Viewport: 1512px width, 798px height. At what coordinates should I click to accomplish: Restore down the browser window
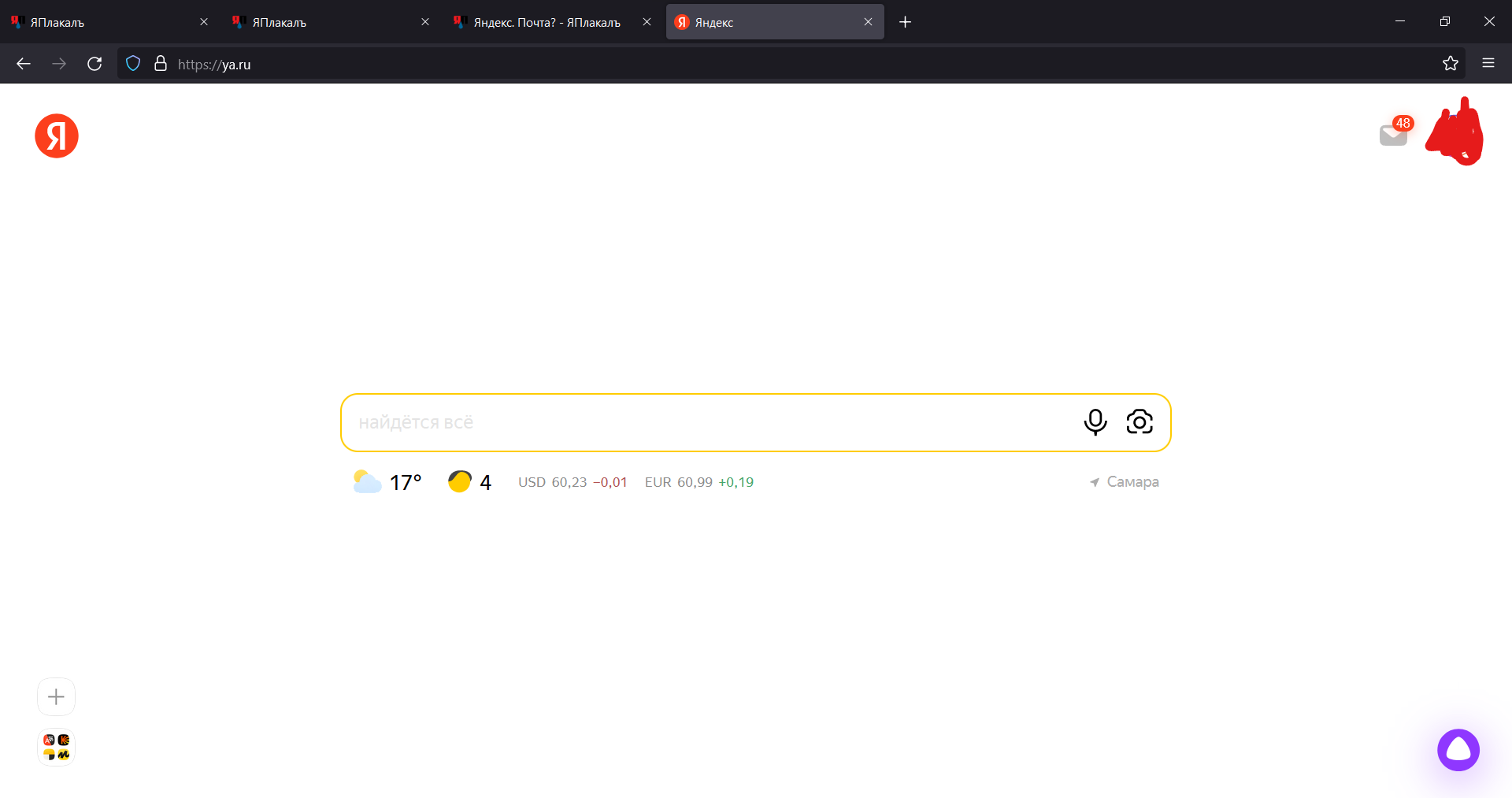pyautogui.click(x=1444, y=21)
